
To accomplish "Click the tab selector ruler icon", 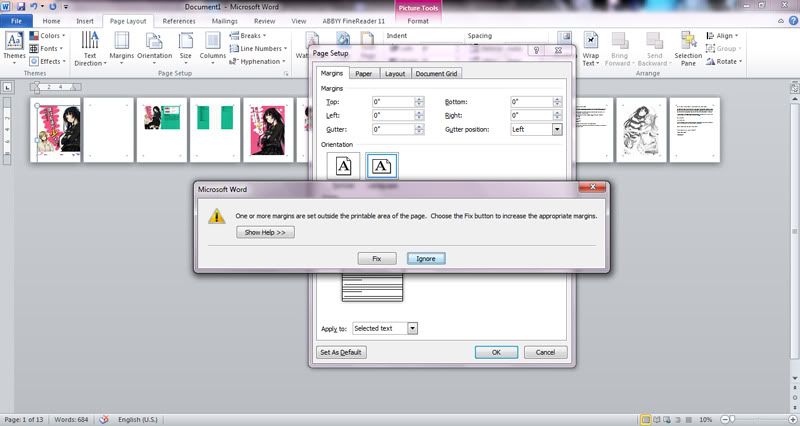I will click(x=8, y=87).
